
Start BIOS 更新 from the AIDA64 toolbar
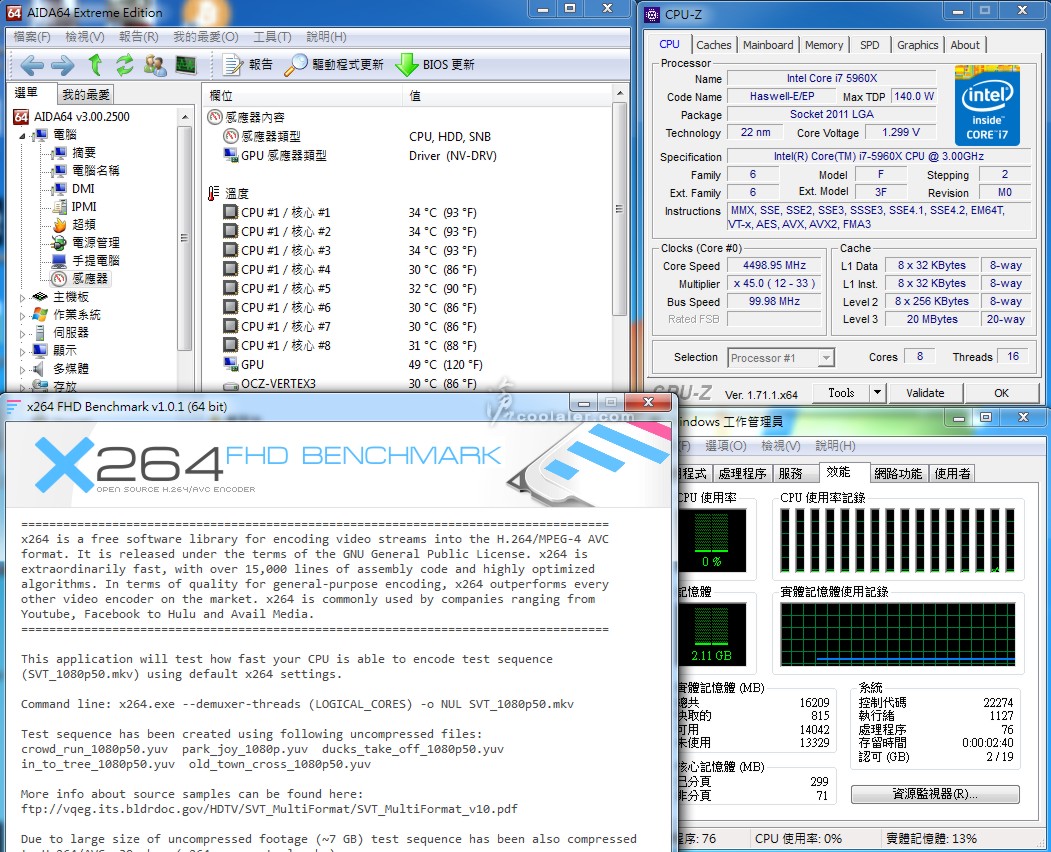click(434, 65)
